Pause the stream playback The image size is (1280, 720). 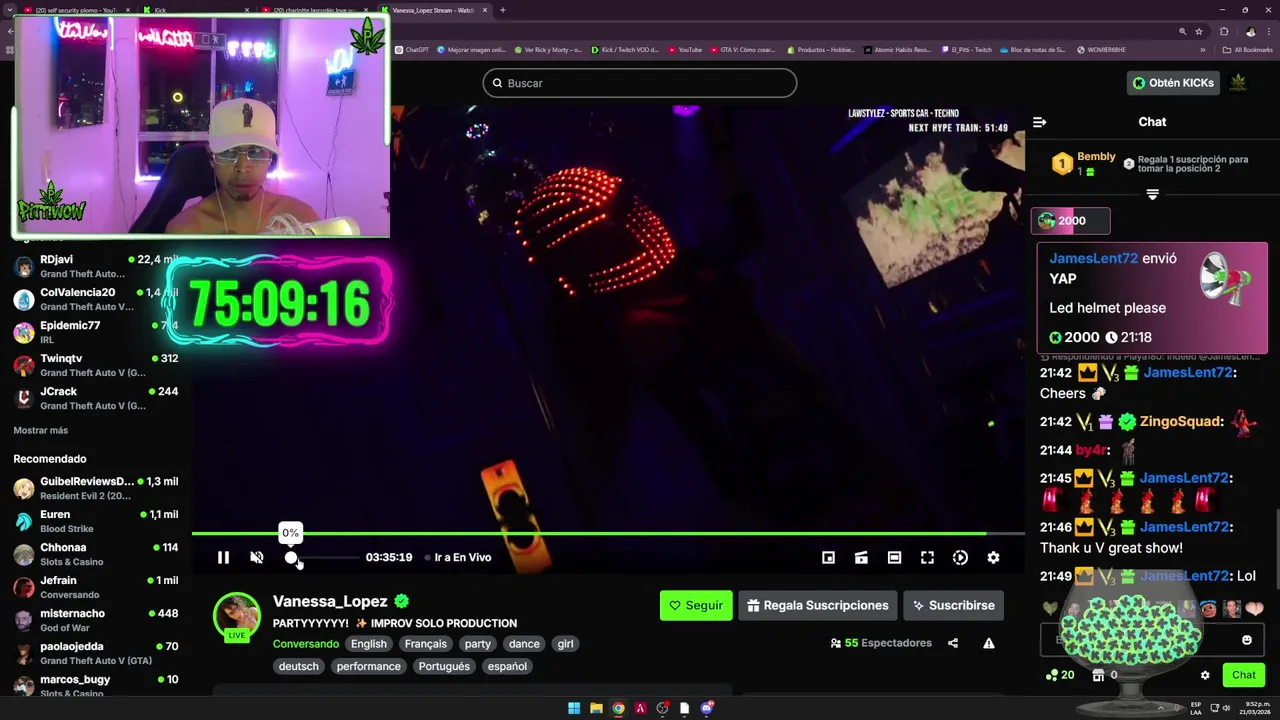[223, 558]
